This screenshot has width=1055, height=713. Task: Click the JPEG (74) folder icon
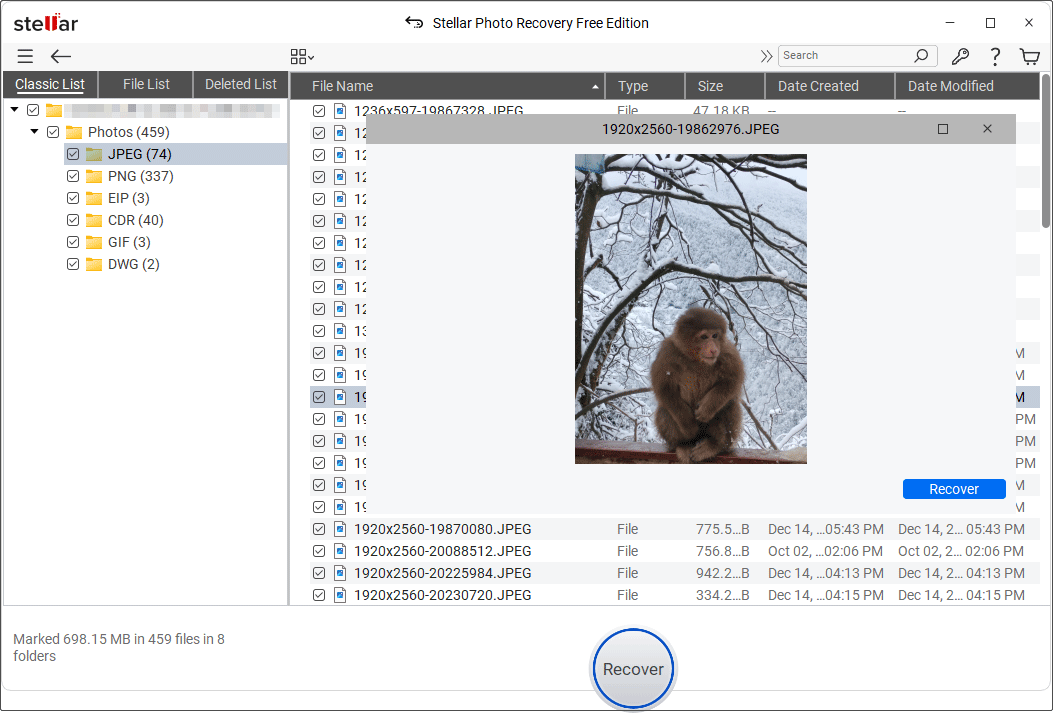click(x=94, y=154)
